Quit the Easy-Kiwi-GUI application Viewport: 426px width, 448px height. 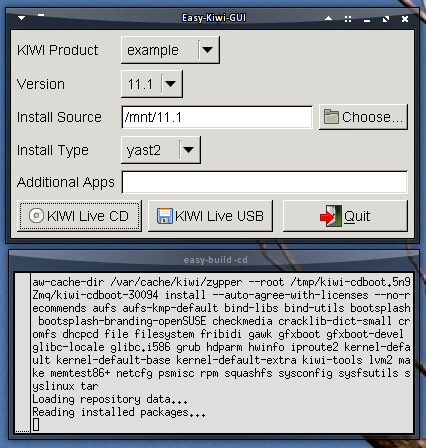(345, 216)
